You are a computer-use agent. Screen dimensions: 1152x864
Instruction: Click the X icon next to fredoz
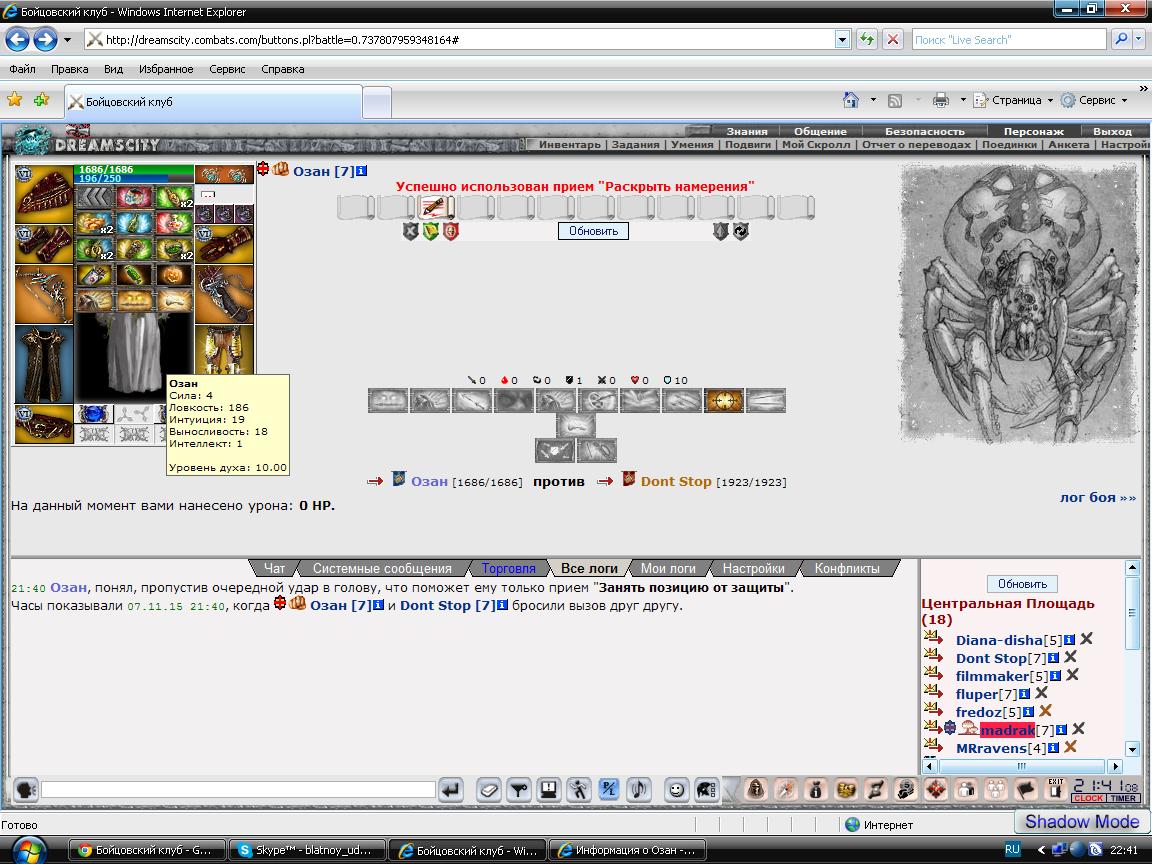1045,710
